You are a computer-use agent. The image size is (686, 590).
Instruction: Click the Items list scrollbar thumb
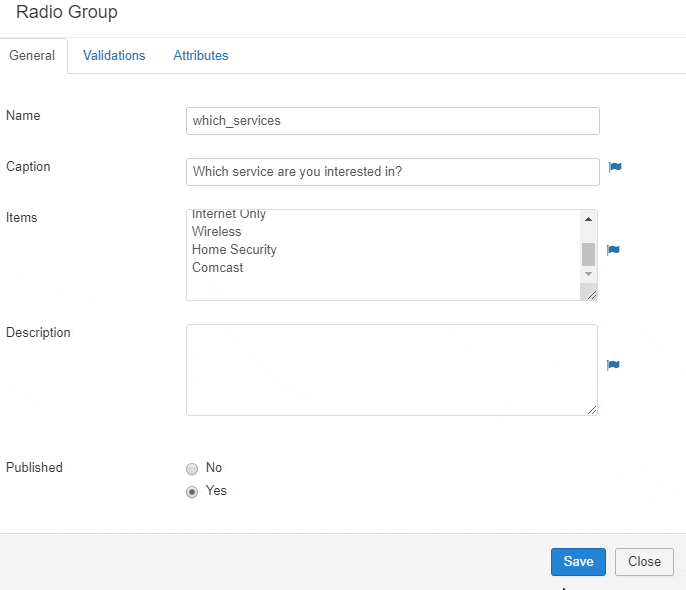tap(588, 254)
